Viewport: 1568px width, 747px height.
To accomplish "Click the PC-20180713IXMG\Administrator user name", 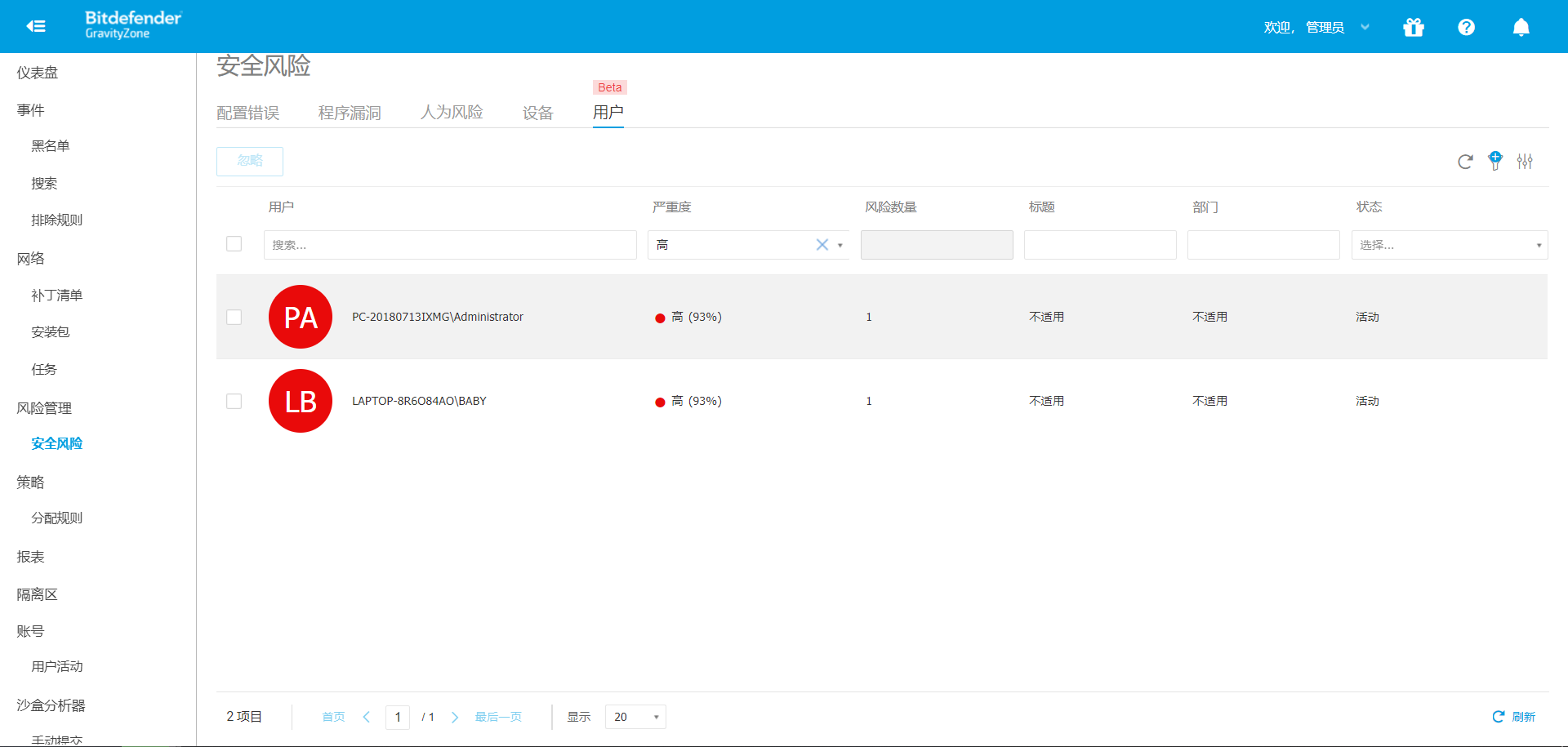I will (x=438, y=317).
